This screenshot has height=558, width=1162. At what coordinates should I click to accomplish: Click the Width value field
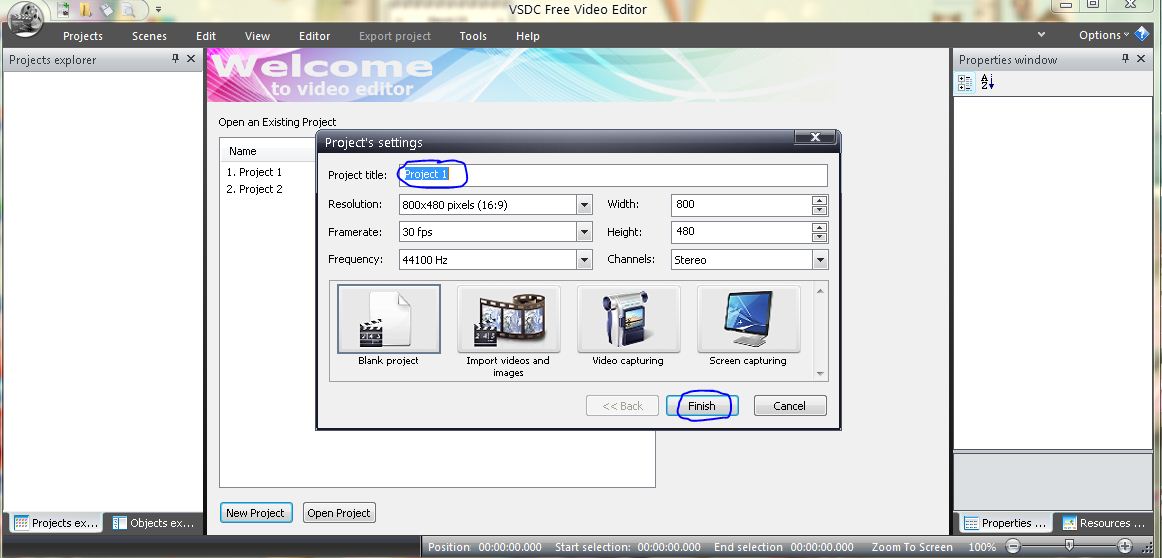tap(741, 205)
